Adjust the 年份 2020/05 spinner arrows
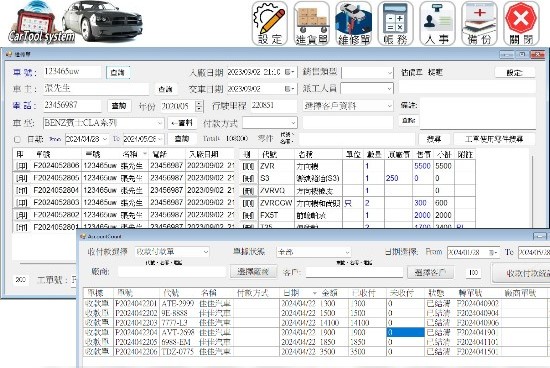 click(199, 106)
